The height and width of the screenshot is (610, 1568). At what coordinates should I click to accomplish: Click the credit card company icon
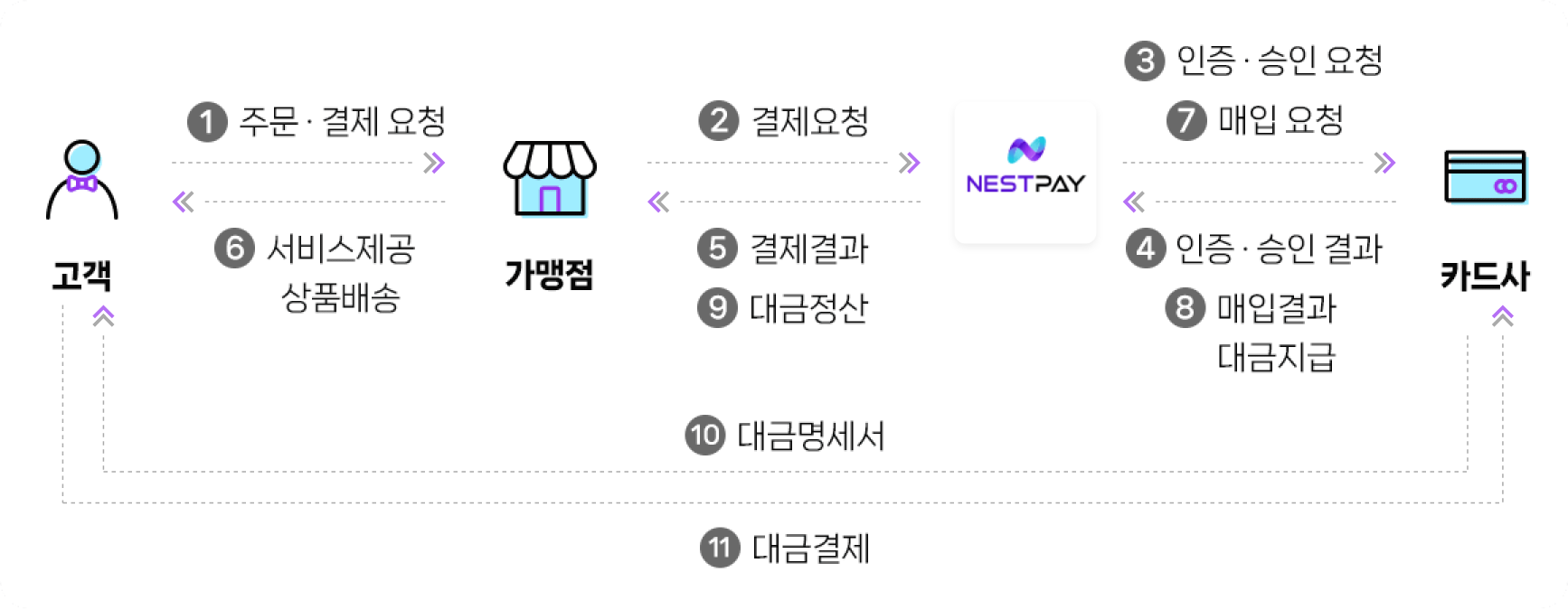tap(1486, 176)
